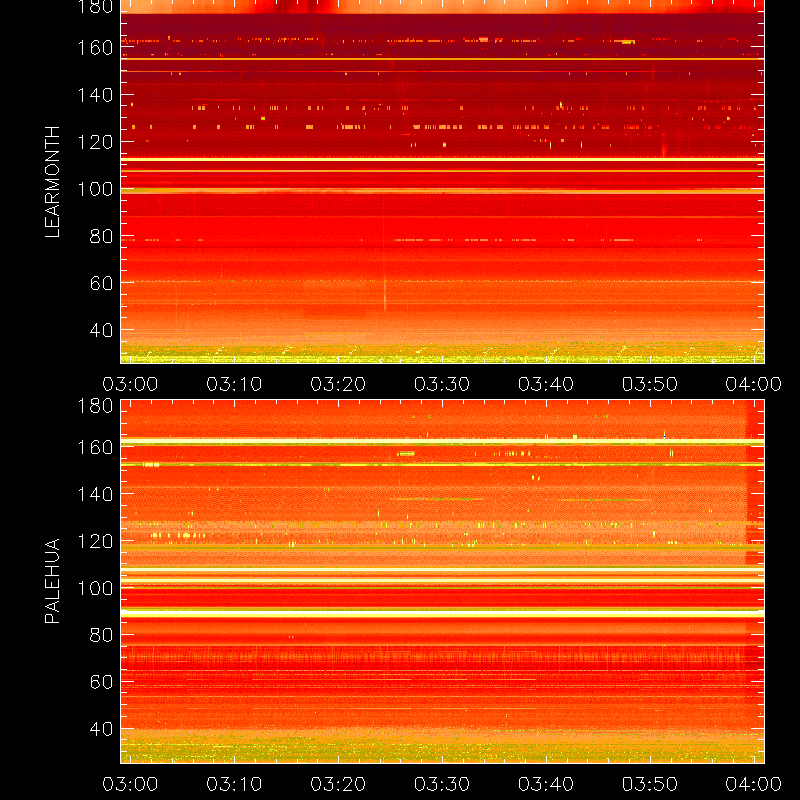Screen dimensions: 800x800
Task: Choose 03:10 time label under Palehua plot
Action: [x=234, y=784]
